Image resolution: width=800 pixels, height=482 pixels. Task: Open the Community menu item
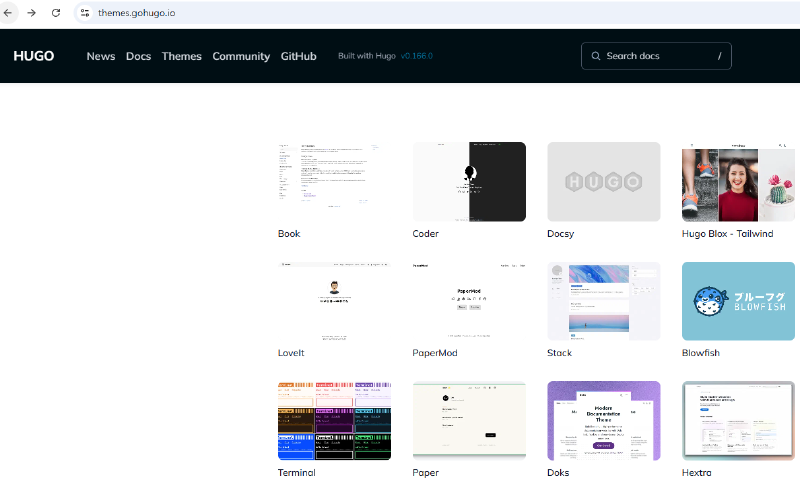pyautogui.click(x=241, y=56)
